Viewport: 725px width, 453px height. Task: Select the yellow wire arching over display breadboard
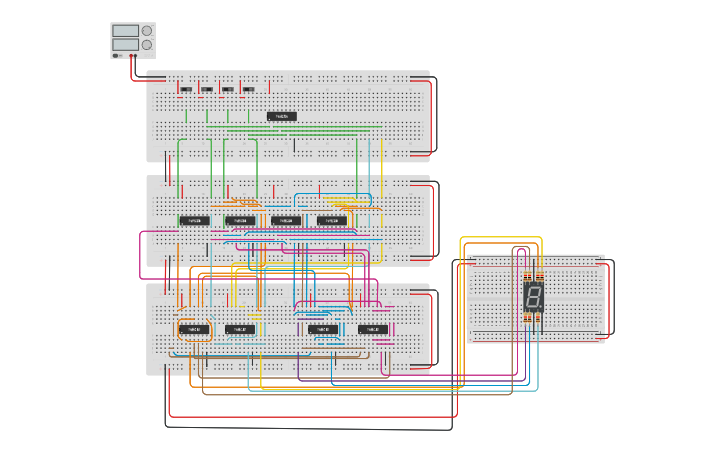pyautogui.click(x=501, y=237)
